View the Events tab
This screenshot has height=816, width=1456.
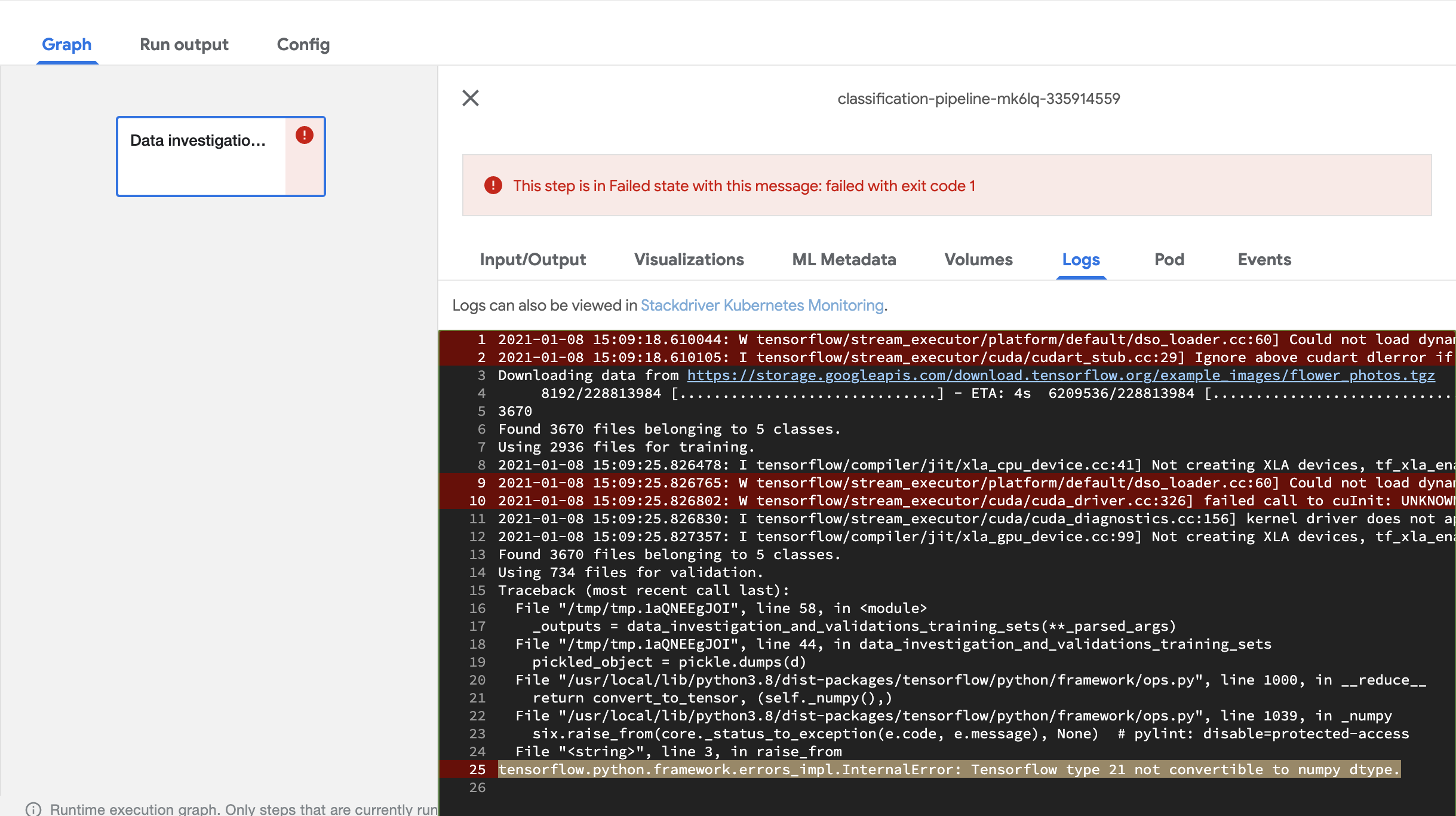[x=1264, y=260]
